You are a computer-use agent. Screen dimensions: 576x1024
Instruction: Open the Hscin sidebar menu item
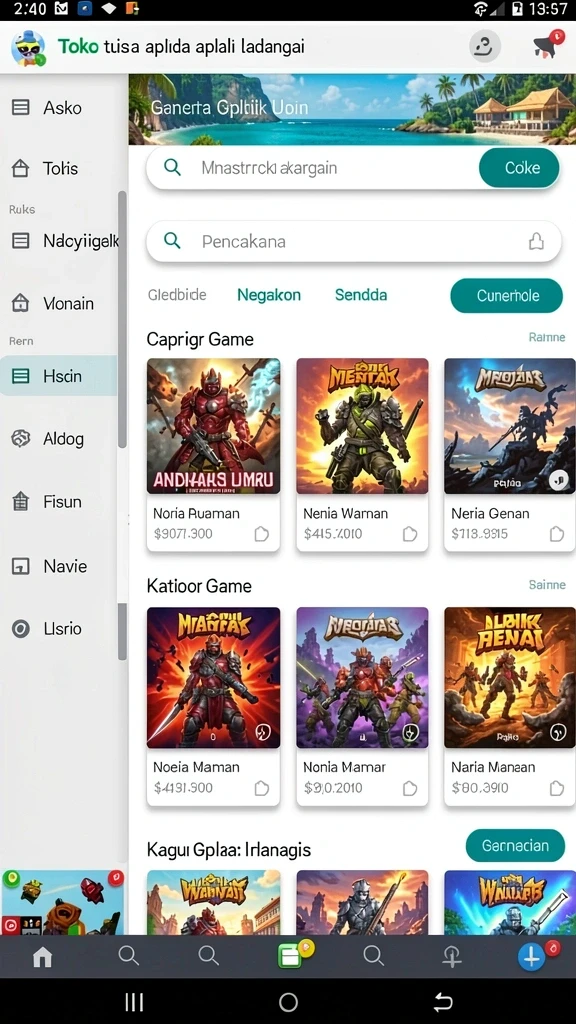tap(59, 376)
